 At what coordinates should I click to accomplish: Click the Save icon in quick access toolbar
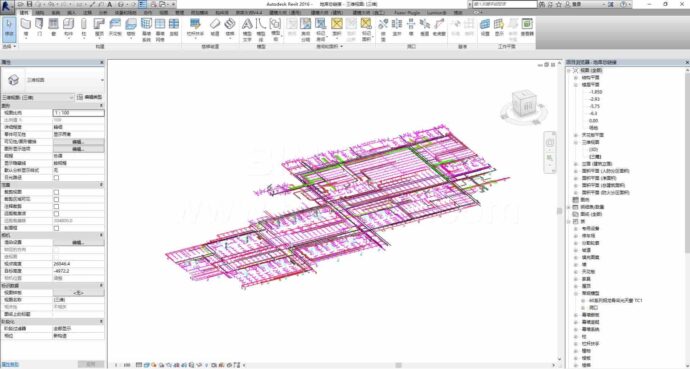click(30, 4)
